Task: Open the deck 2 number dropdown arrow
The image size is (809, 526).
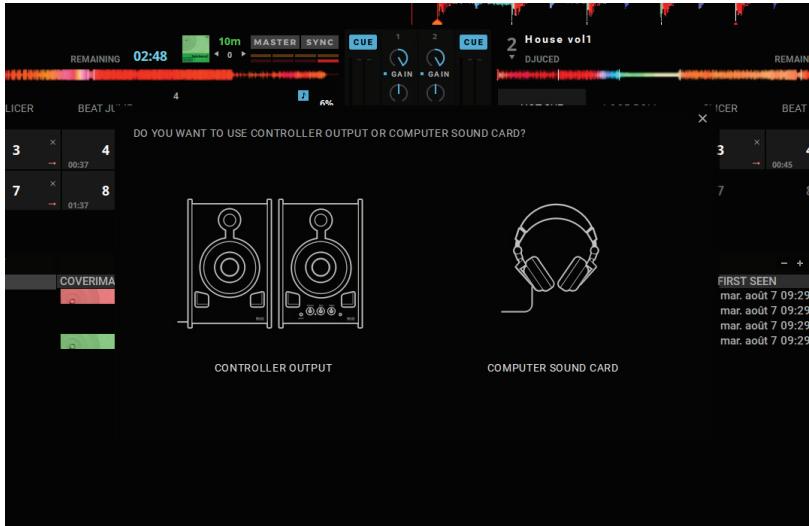Action: (511, 57)
